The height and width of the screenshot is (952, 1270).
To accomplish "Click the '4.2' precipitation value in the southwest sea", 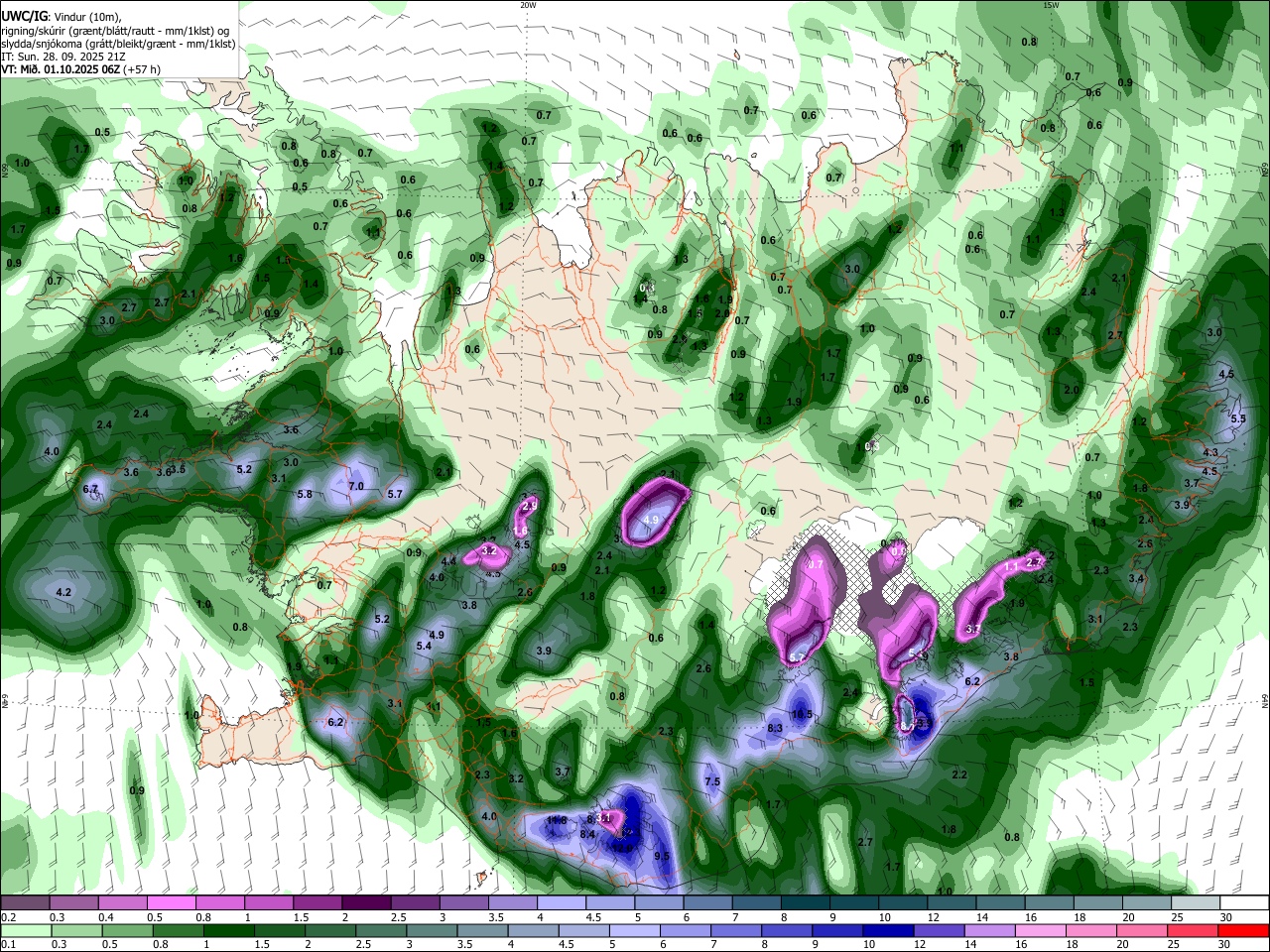I will 63,592.
